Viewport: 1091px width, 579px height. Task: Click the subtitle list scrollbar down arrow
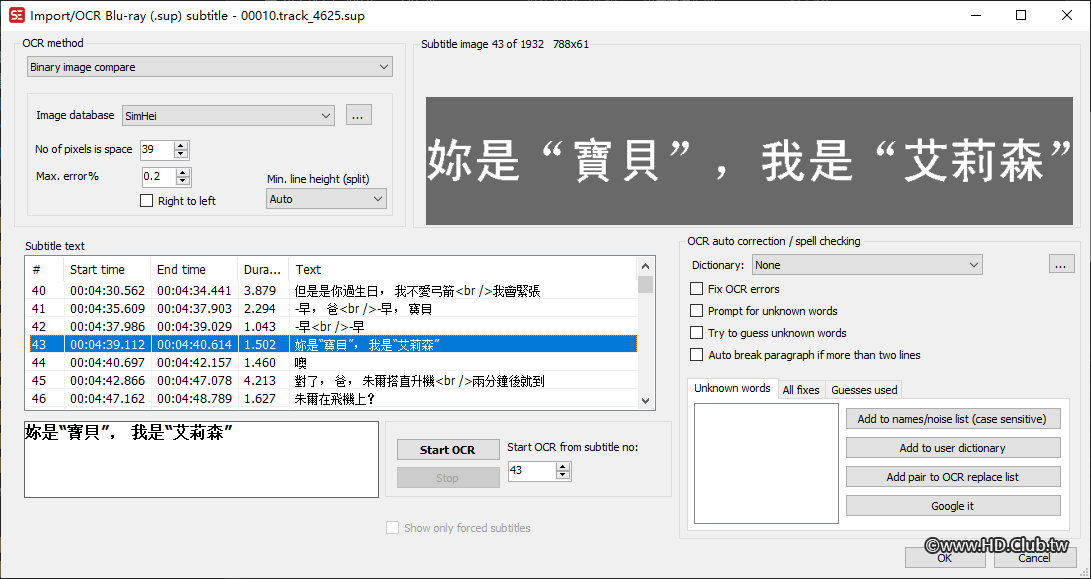(645, 402)
